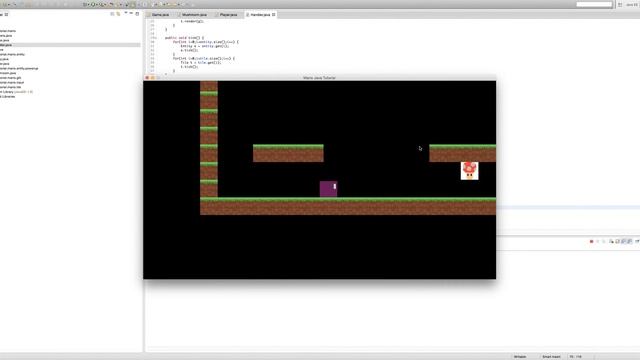Select the tutorial.mario.tile package
640x360 pixels.
pos(11,87)
